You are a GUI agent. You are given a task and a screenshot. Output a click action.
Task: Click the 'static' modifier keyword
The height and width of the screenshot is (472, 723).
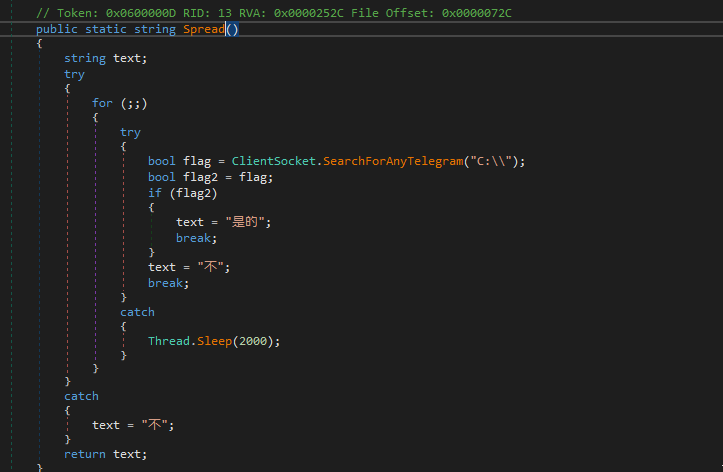click(106, 29)
